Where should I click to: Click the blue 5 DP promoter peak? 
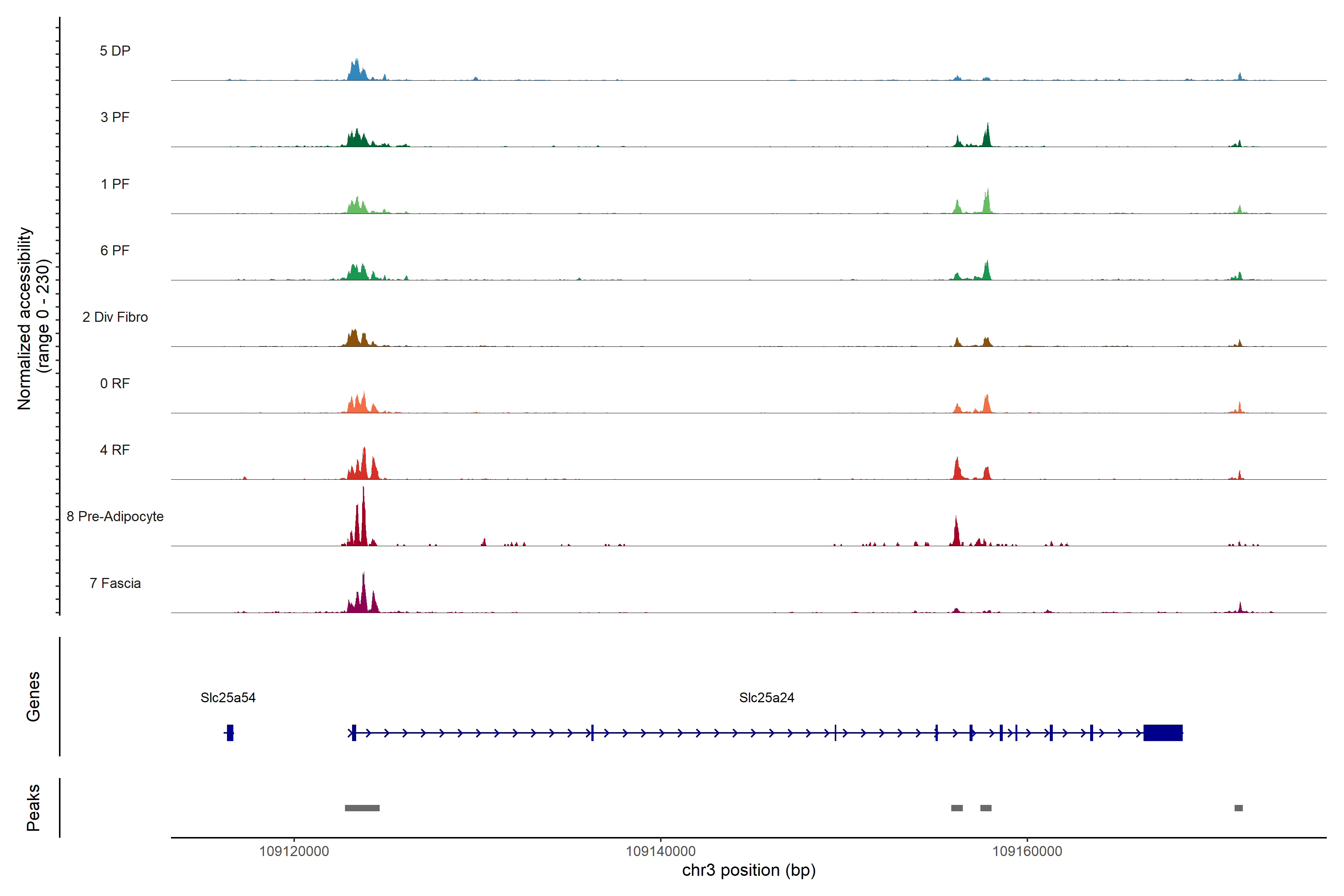[x=356, y=71]
